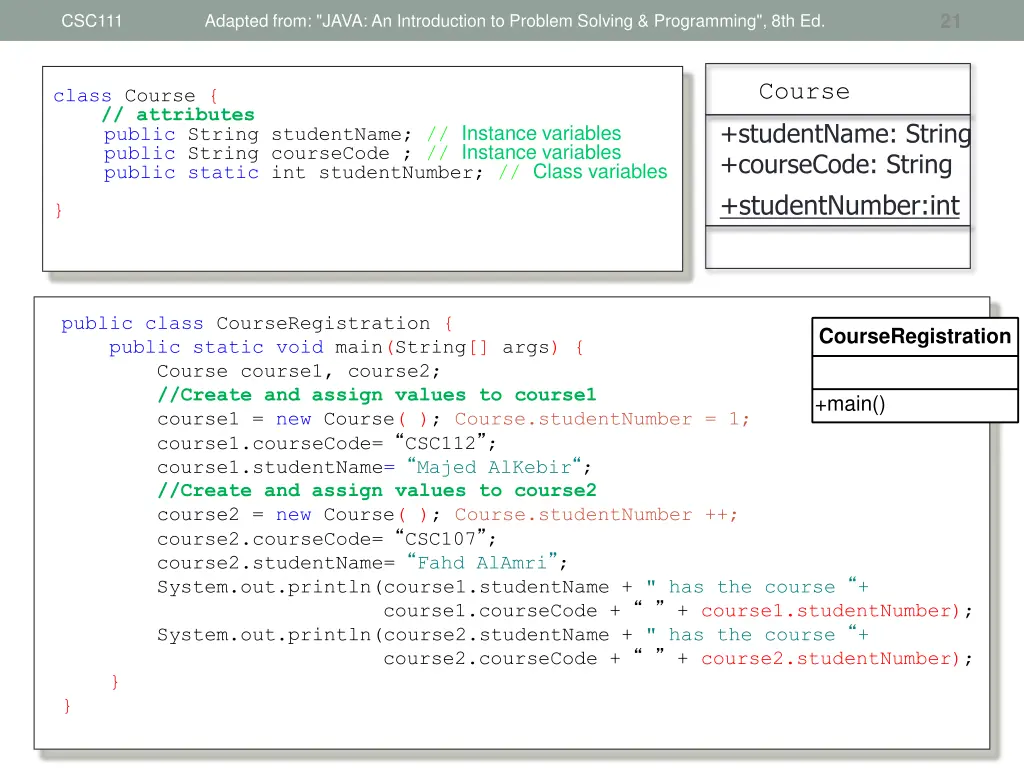Click "public String studentName;" declaration
Image resolution: width=1024 pixels, height=768 pixels.
[x=258, y=135]
